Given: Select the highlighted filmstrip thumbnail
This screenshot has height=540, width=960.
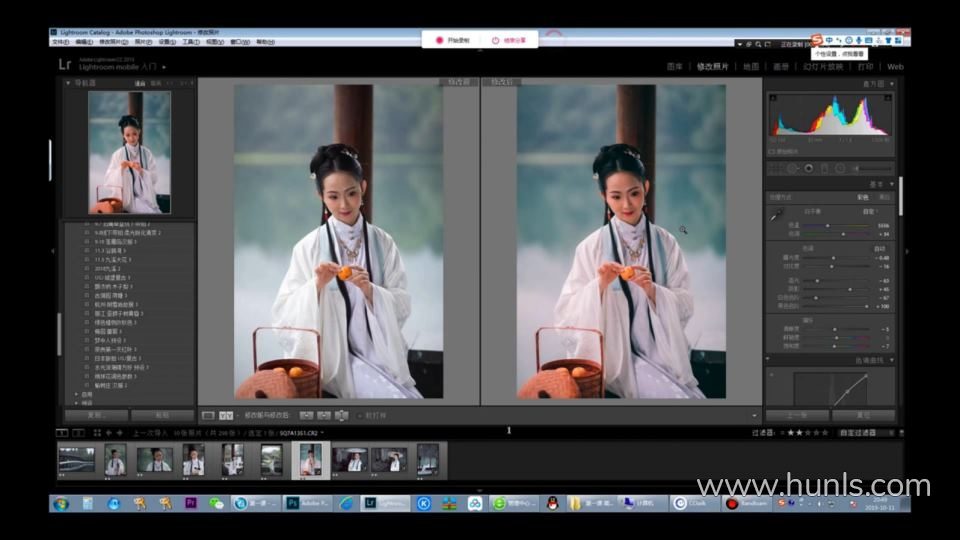Looking at the screenshot, I should point(310,460).
